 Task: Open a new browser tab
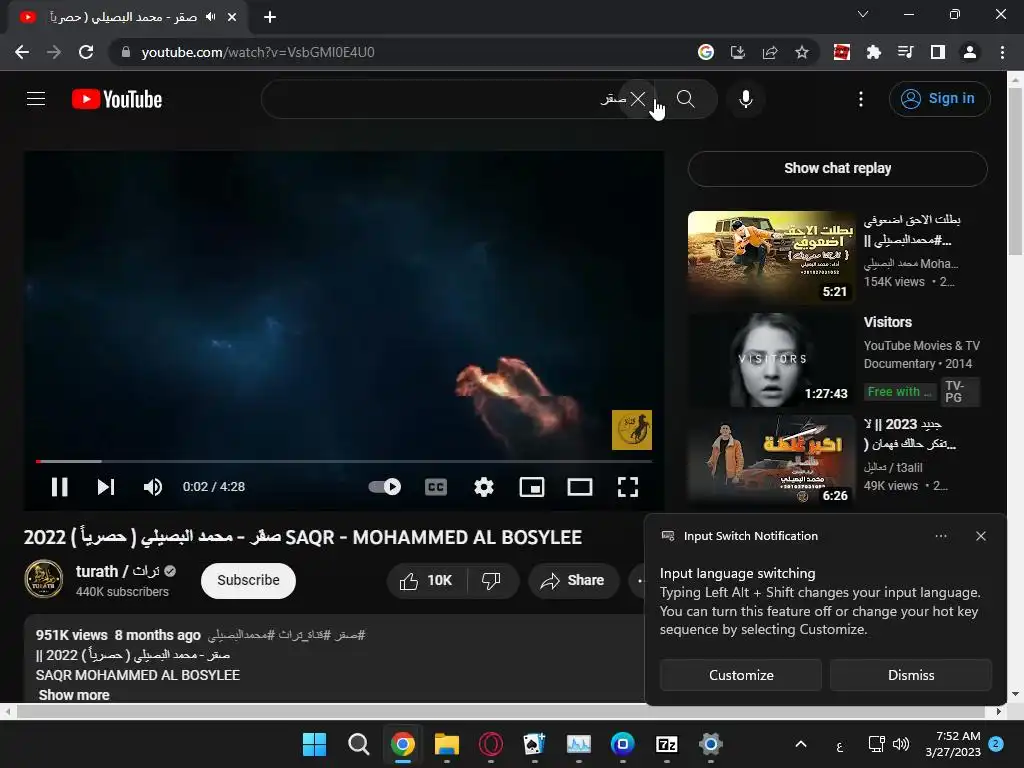click(270, 17)
